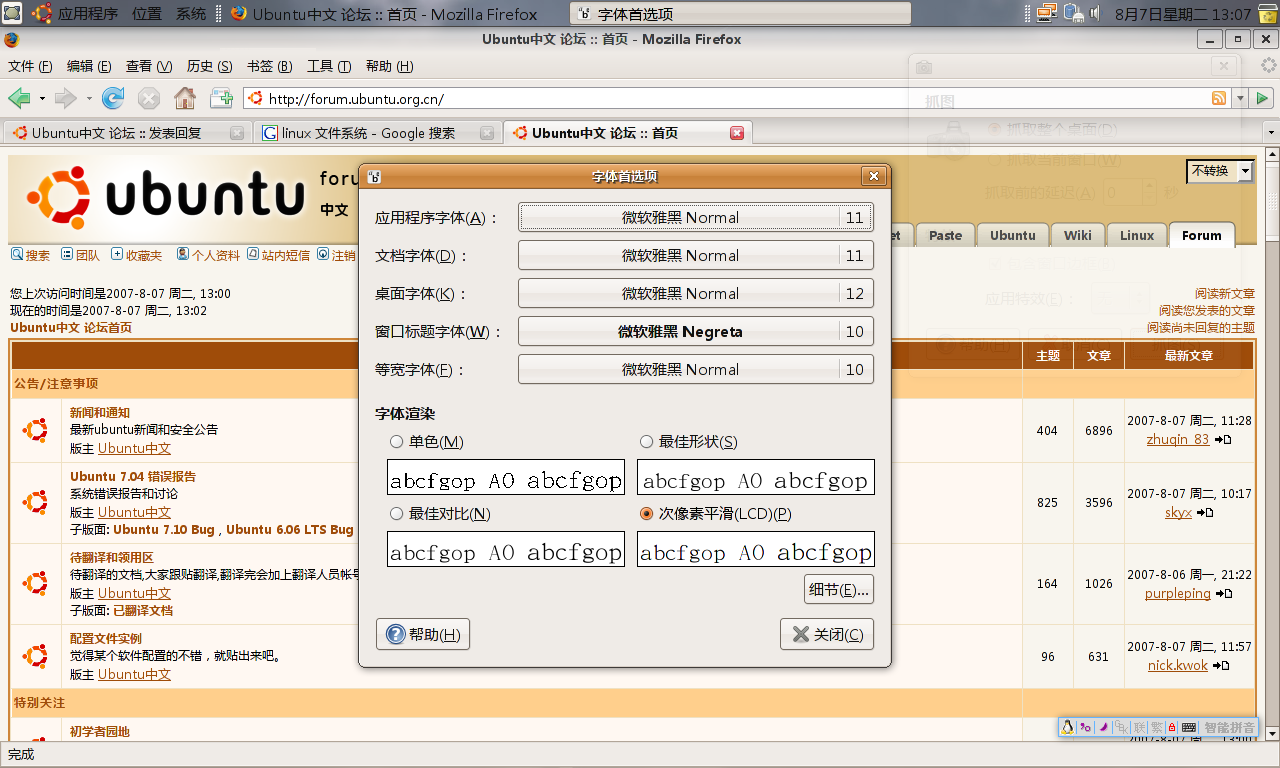This screenshot has height=768, width=1280.
Task: Open the Forward button history dropdown arrow
Action: coord(89,99)
